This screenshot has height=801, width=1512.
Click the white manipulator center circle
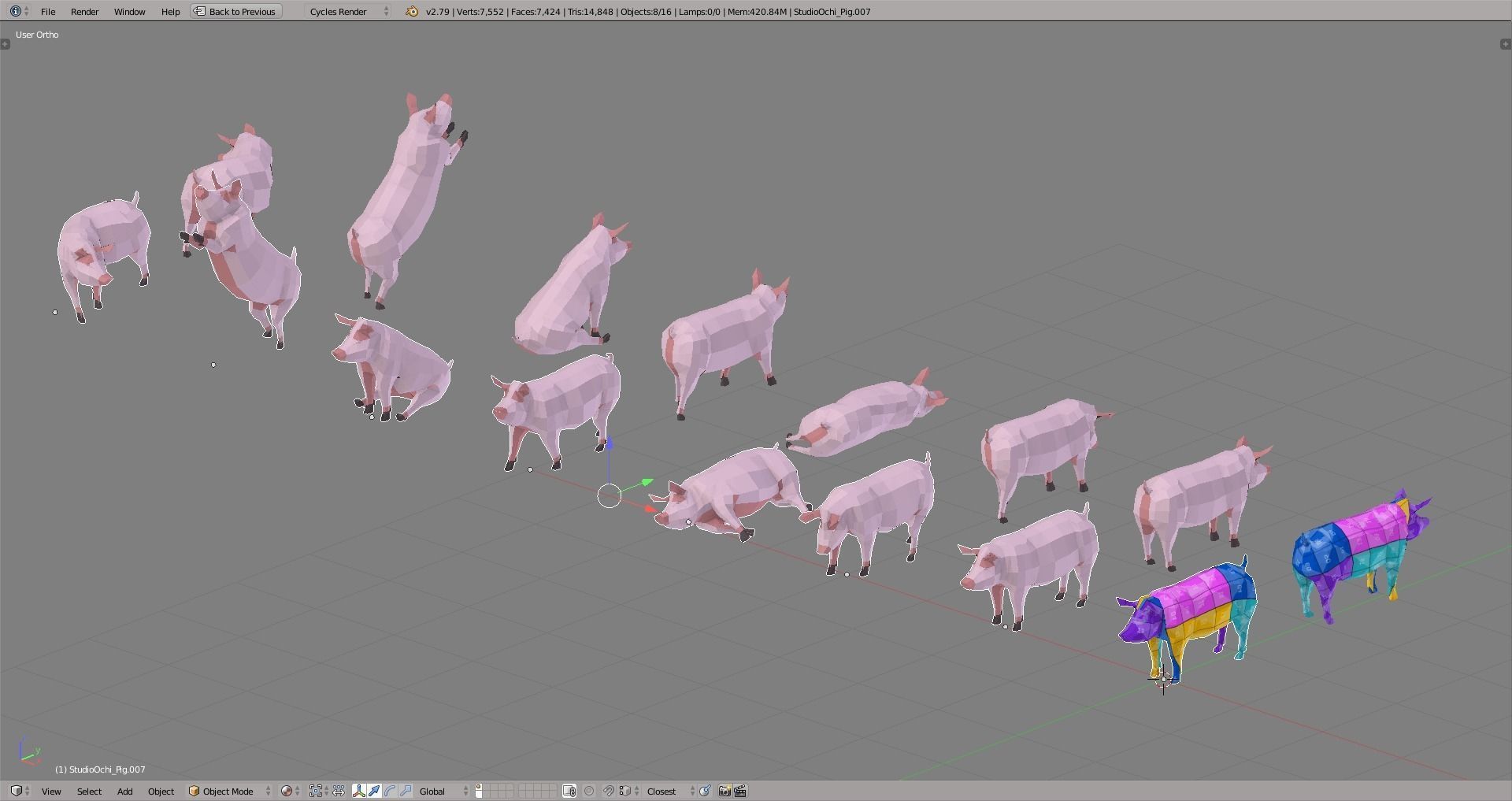coord(609,496)
